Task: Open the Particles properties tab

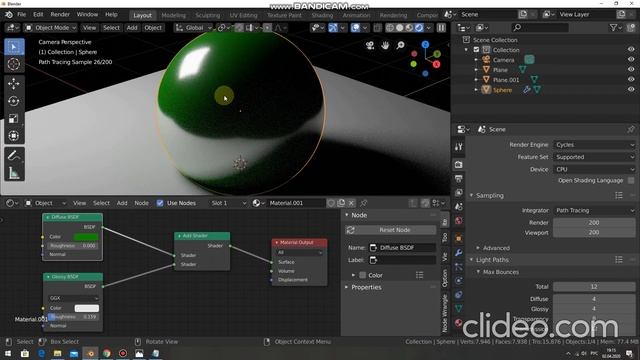Action: click(458, 267)
